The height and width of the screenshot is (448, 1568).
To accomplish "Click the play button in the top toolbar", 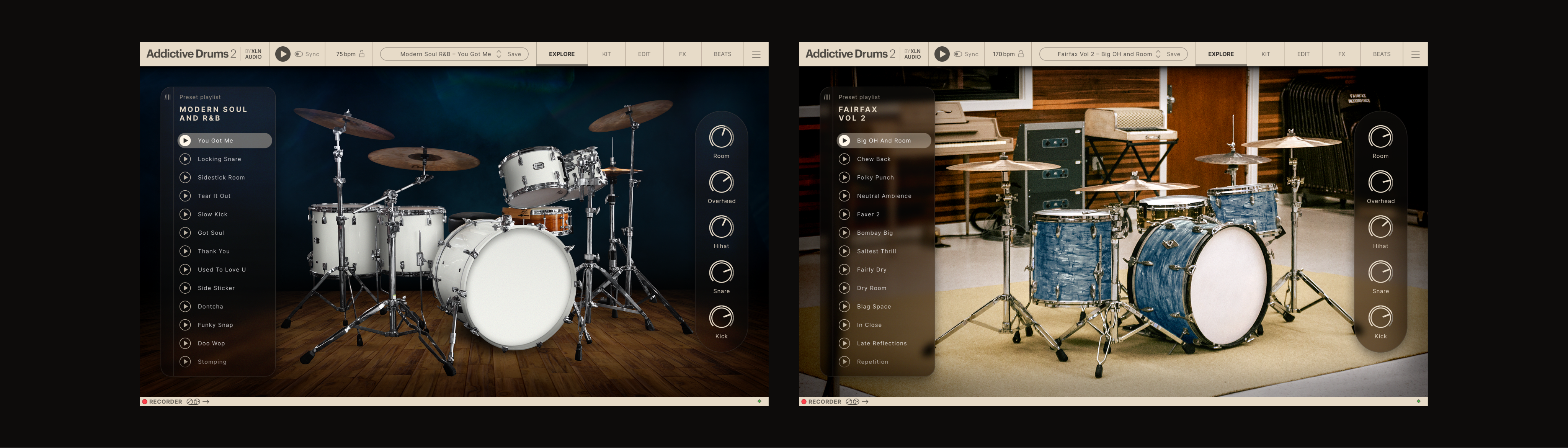I will point(283,54).
